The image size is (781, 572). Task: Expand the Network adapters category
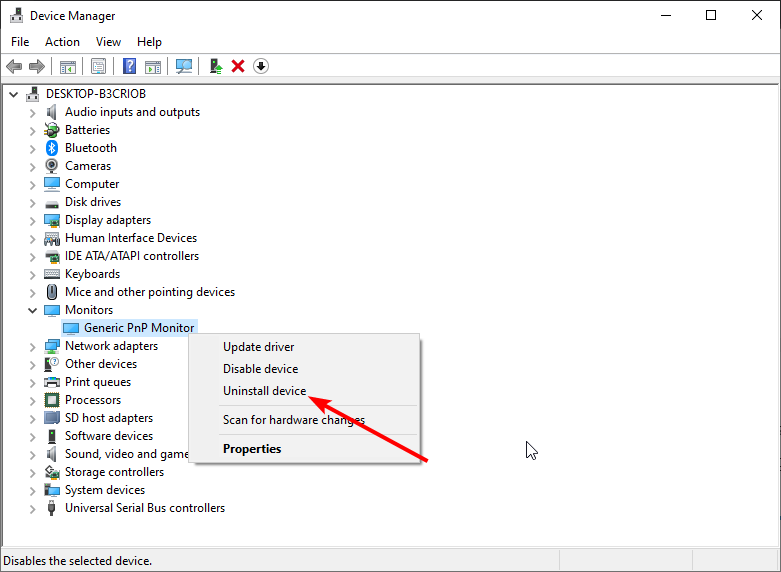pyautogui.click(x=32, y=347)
